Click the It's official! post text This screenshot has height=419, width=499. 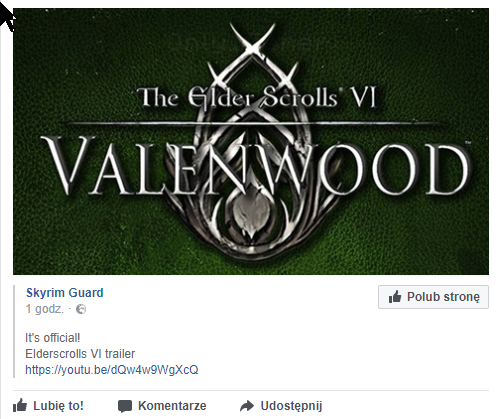pyautogui.click(x=53, y=338)
